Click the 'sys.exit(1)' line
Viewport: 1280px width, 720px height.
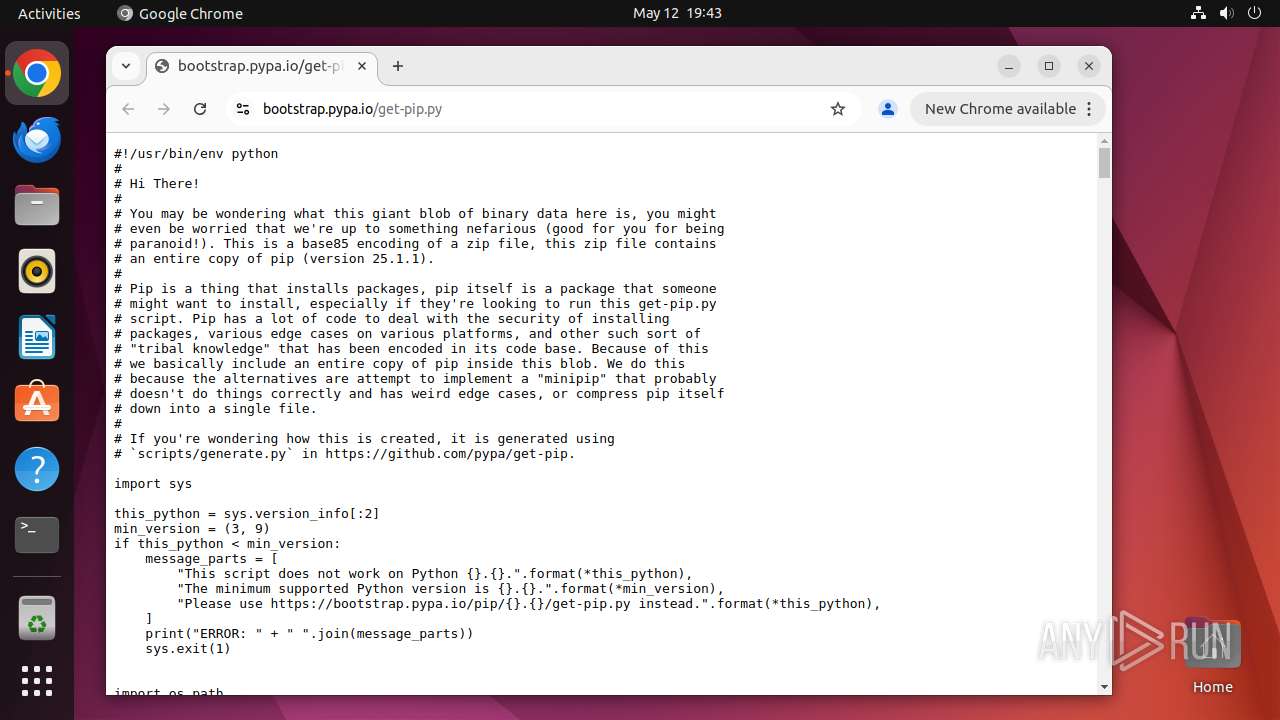(x=188, y=649)
